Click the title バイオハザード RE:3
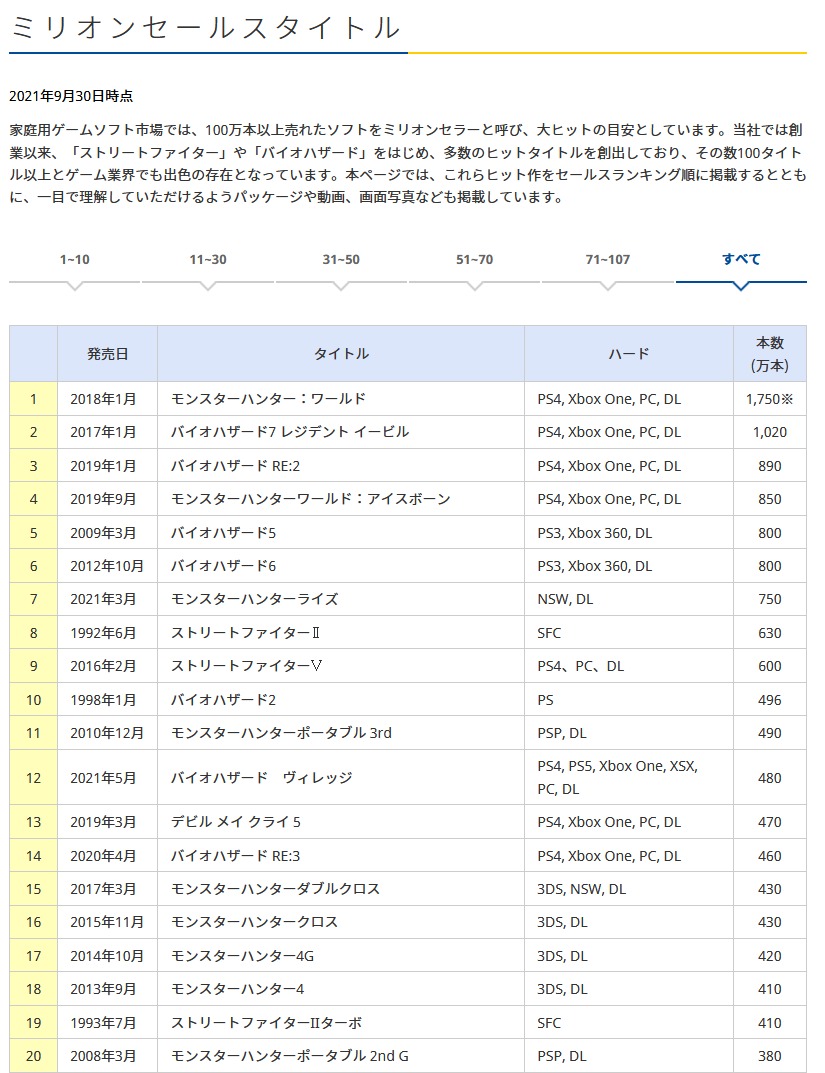The height and width of the screenshot is (1073, 825). pyautogui.click(x=235, y=856)
